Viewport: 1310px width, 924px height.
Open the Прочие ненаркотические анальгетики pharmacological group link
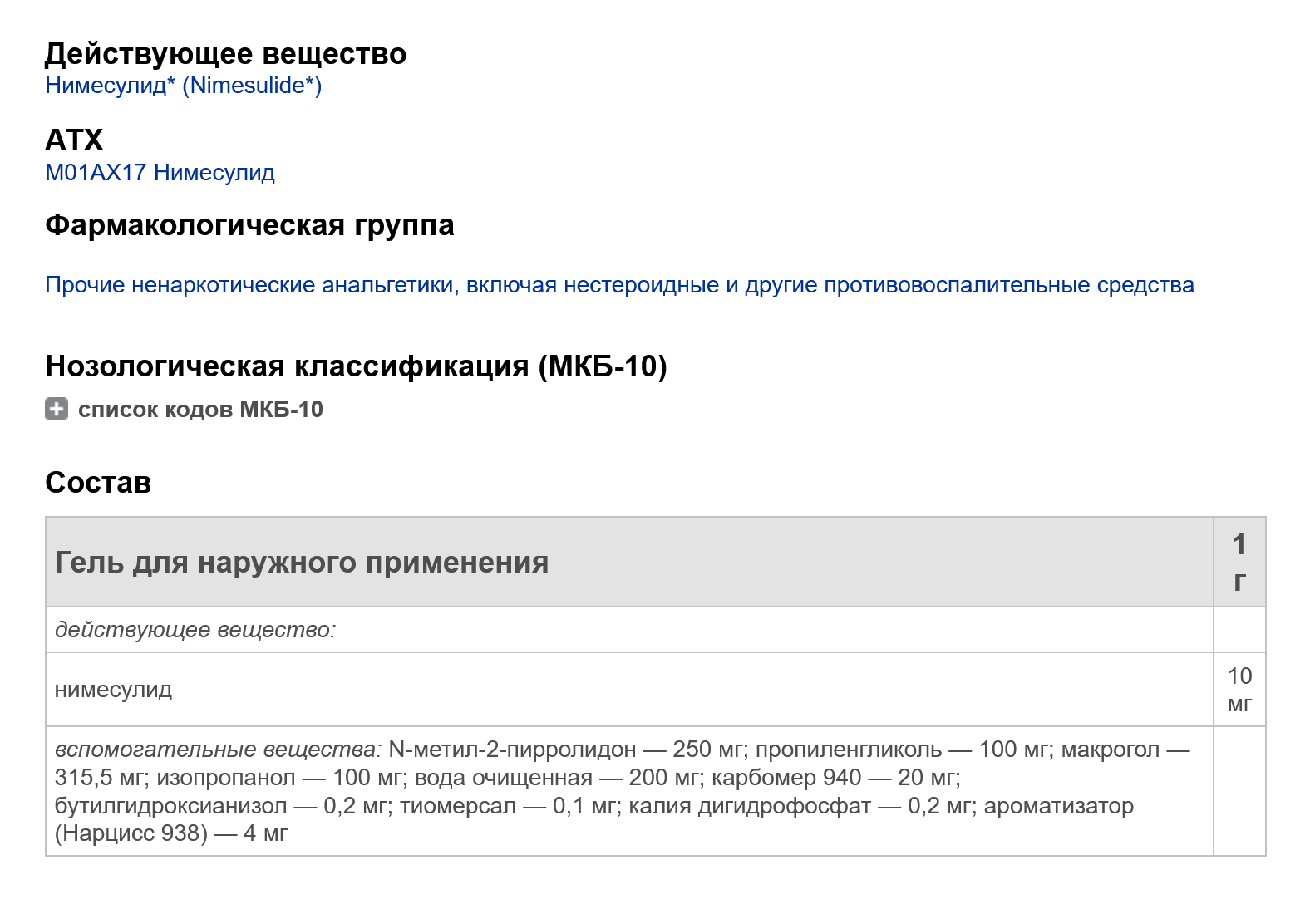click(619, 285)
